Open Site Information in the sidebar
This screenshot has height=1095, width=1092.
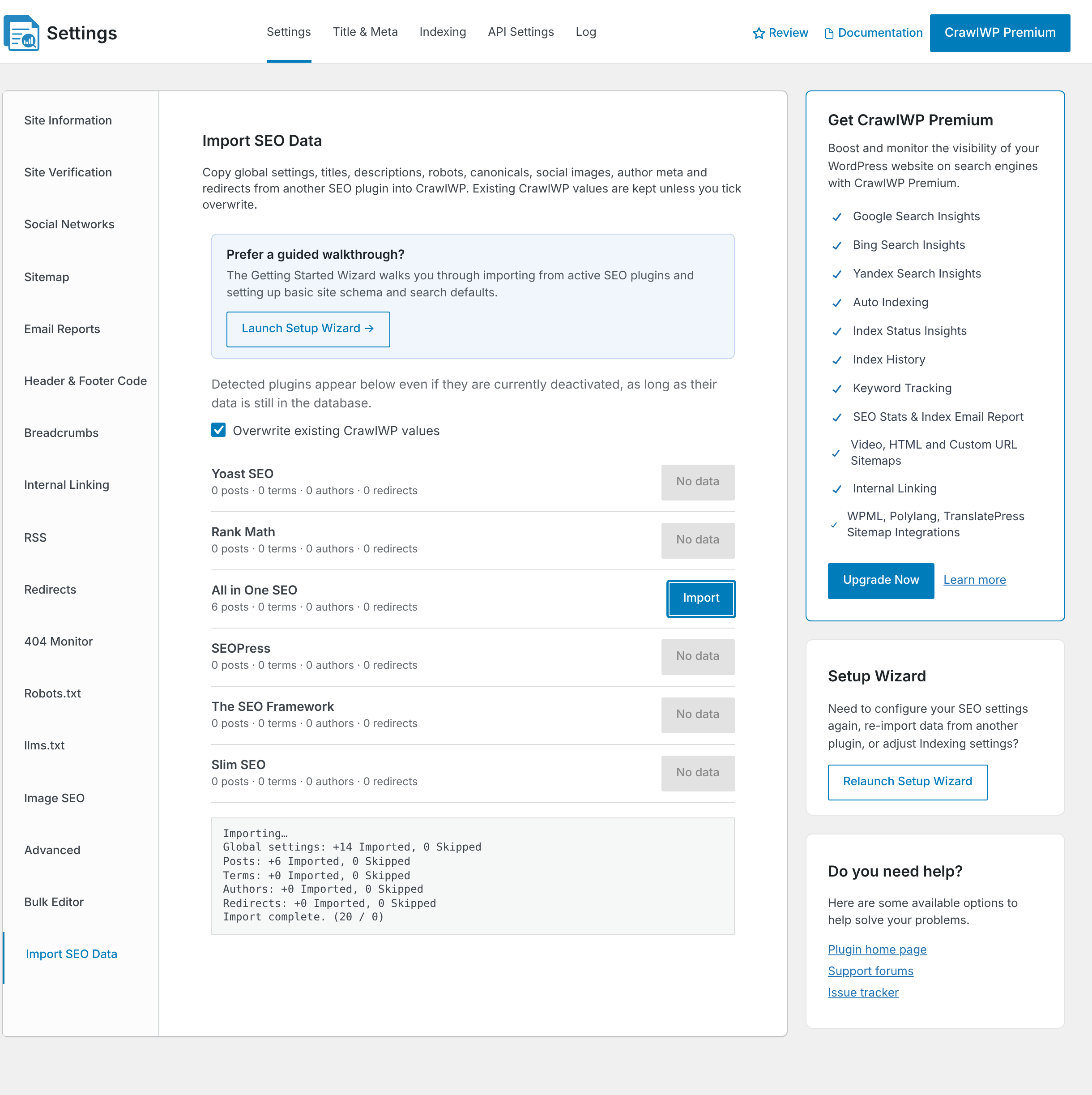[x=68, y=120]
